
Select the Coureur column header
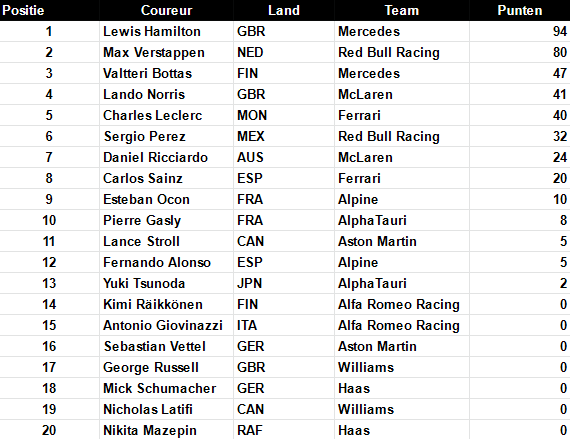166,10
